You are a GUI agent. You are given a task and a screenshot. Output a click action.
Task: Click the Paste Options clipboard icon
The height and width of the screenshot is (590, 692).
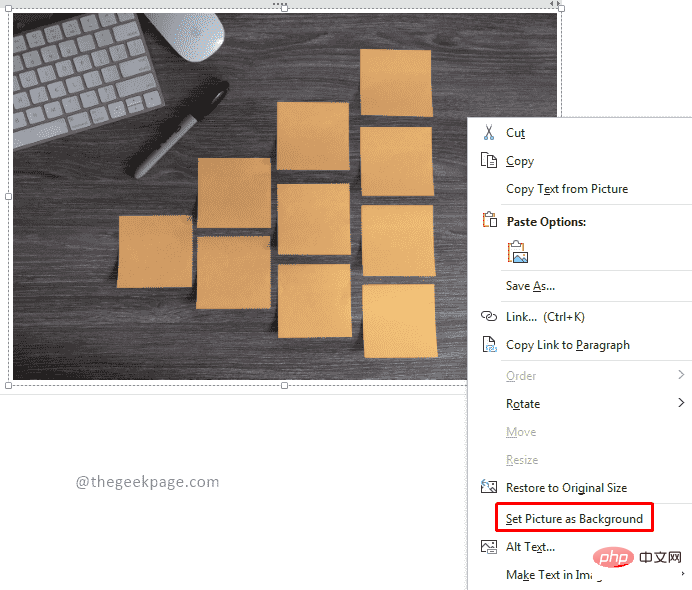pyautogui.click(x=489, y=220)
